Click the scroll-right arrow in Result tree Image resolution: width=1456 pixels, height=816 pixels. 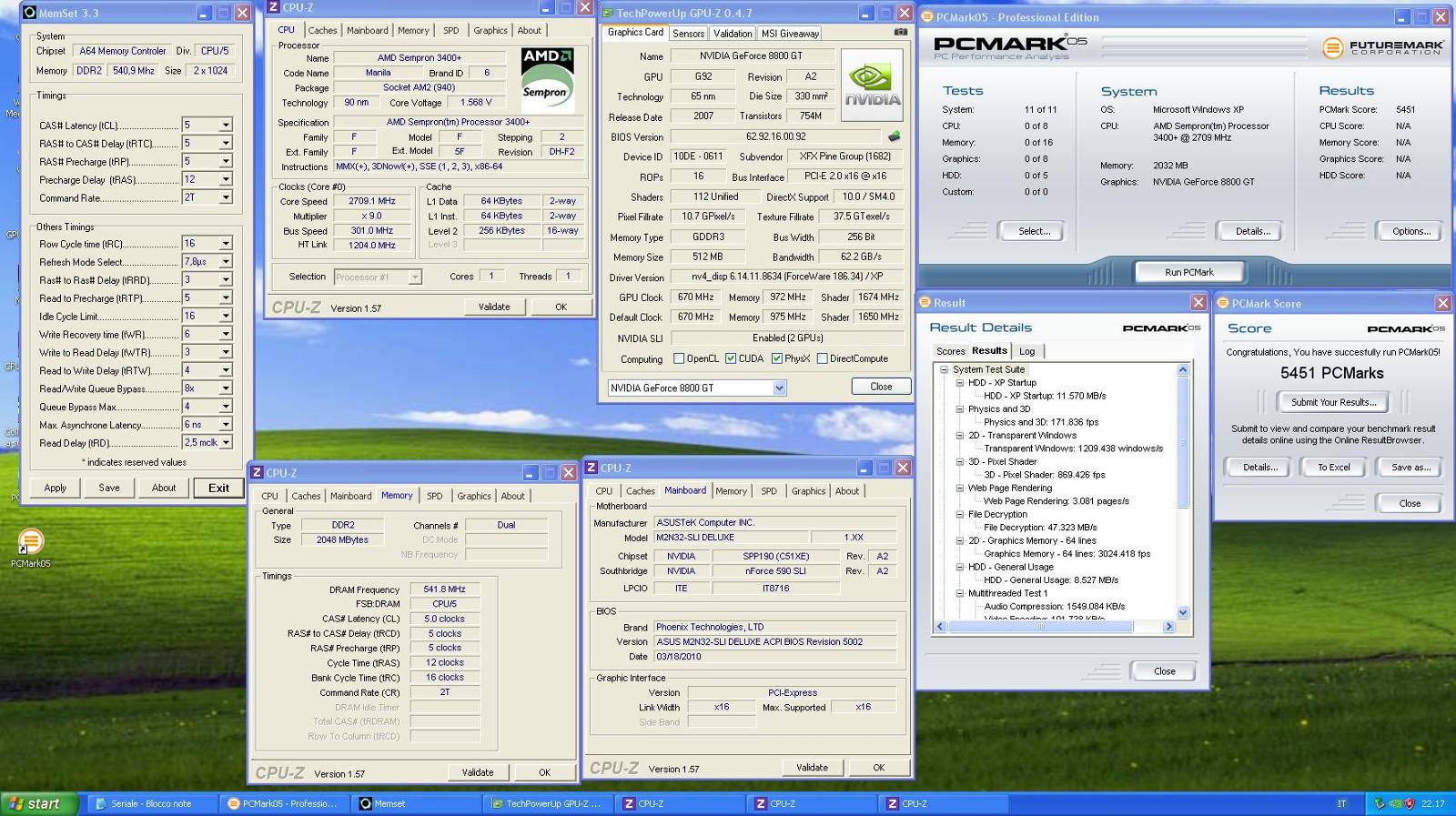1169,627
